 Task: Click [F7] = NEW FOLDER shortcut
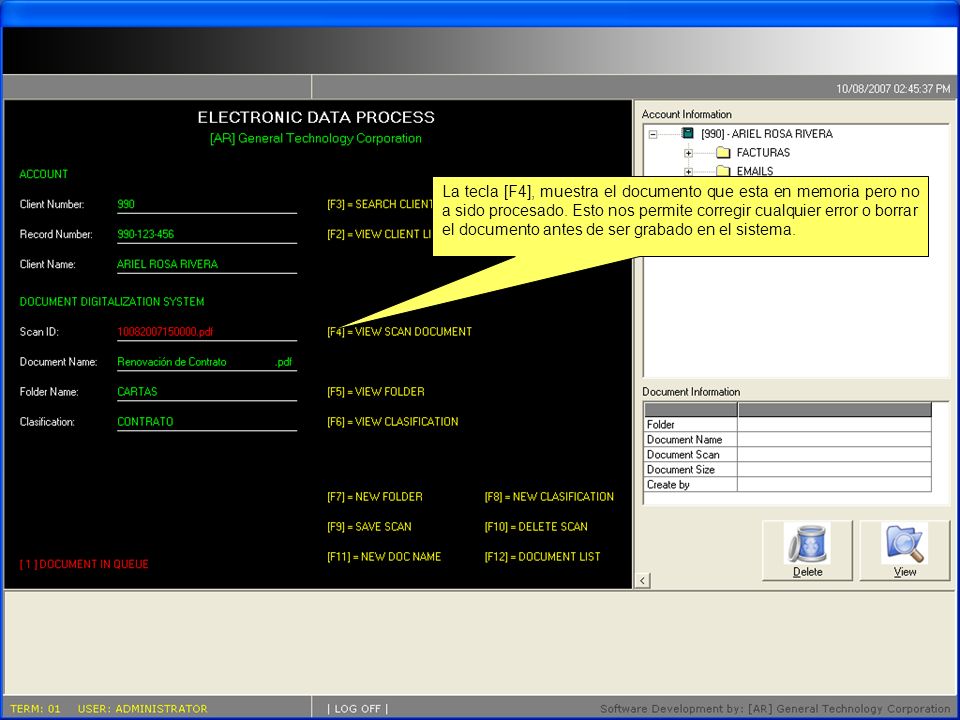point(375,497)
